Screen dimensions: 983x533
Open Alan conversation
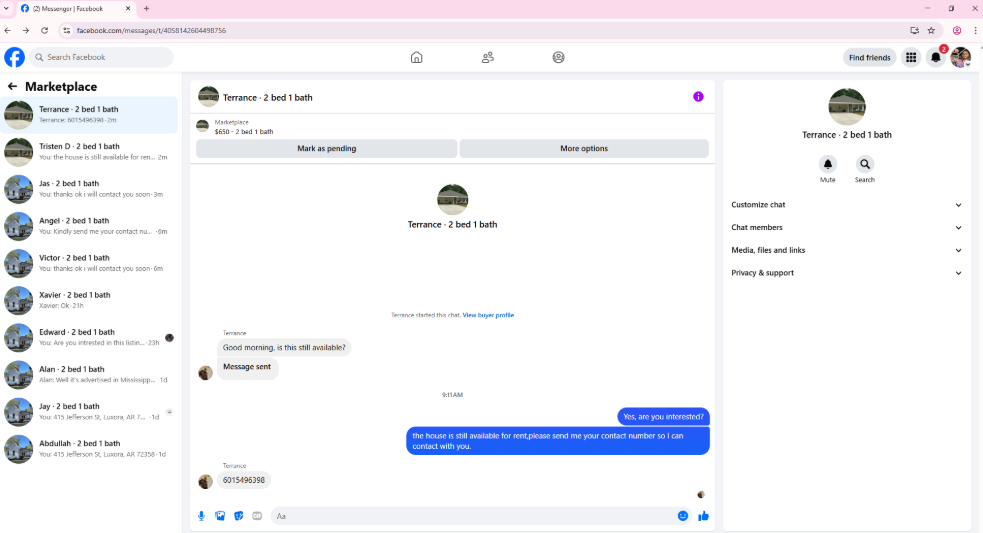point(90,374)
